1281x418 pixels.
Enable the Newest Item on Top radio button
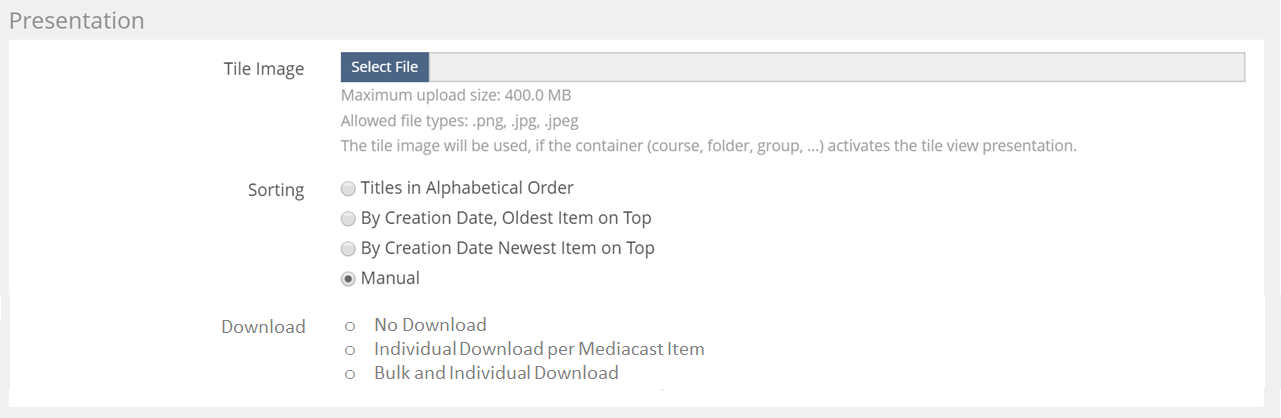pyautogui.click(x=348, y=249)
